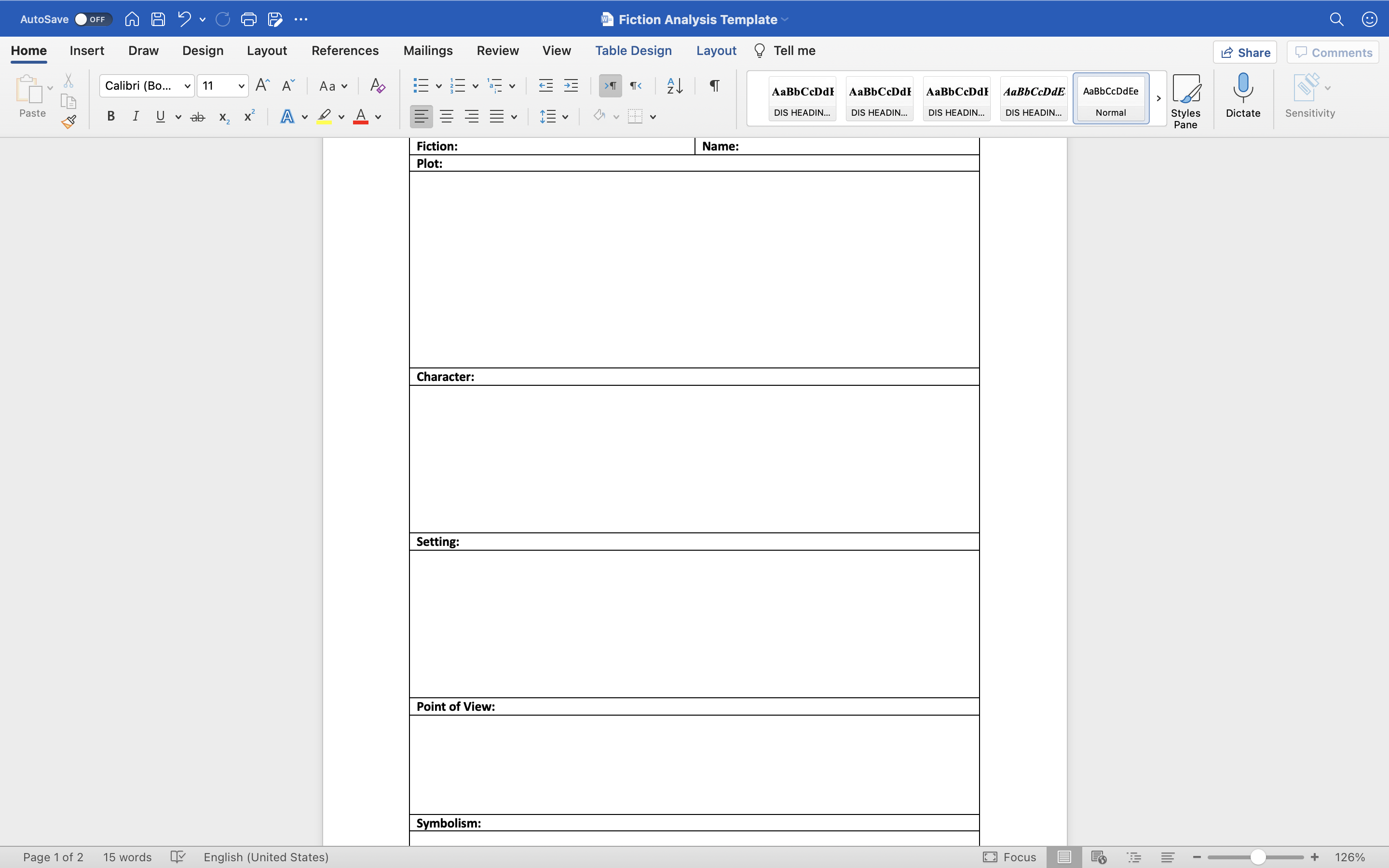Click Tell me search box
The width and height of the screenshot is (1389, 868).
tap(785, 51)
